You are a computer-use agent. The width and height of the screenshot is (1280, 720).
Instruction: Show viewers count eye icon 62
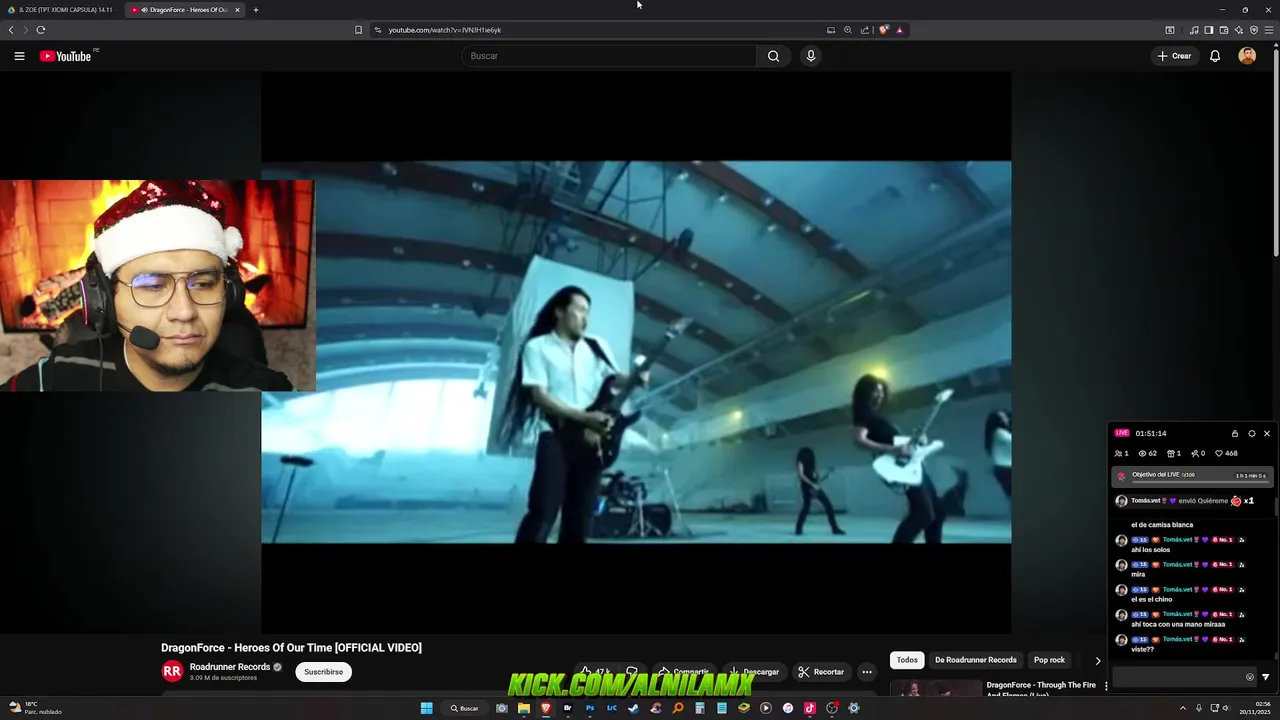[x=1148, y=454]
